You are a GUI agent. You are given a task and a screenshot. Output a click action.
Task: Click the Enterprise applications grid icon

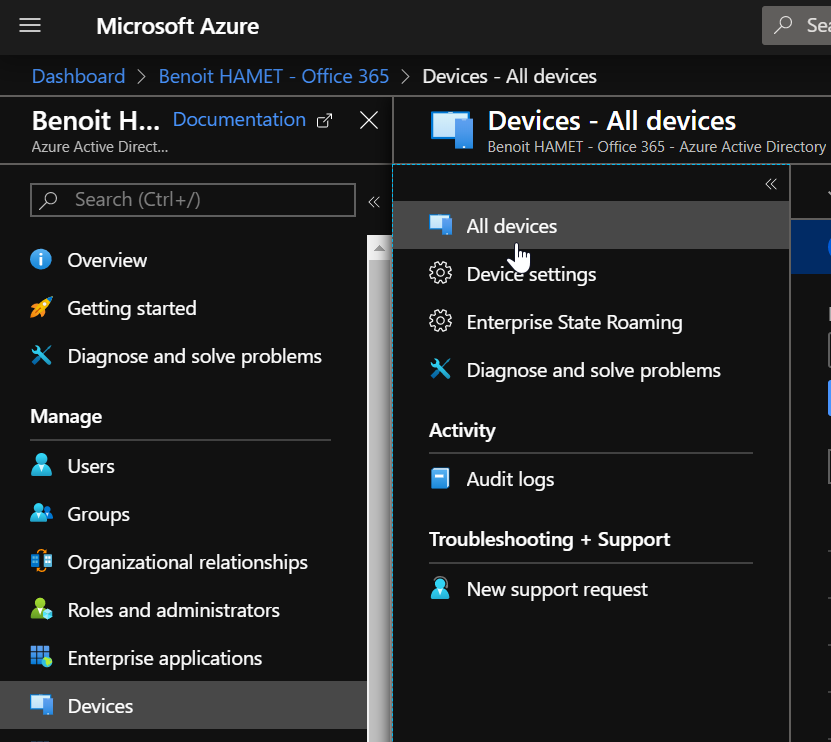click(x=41, y=658)
